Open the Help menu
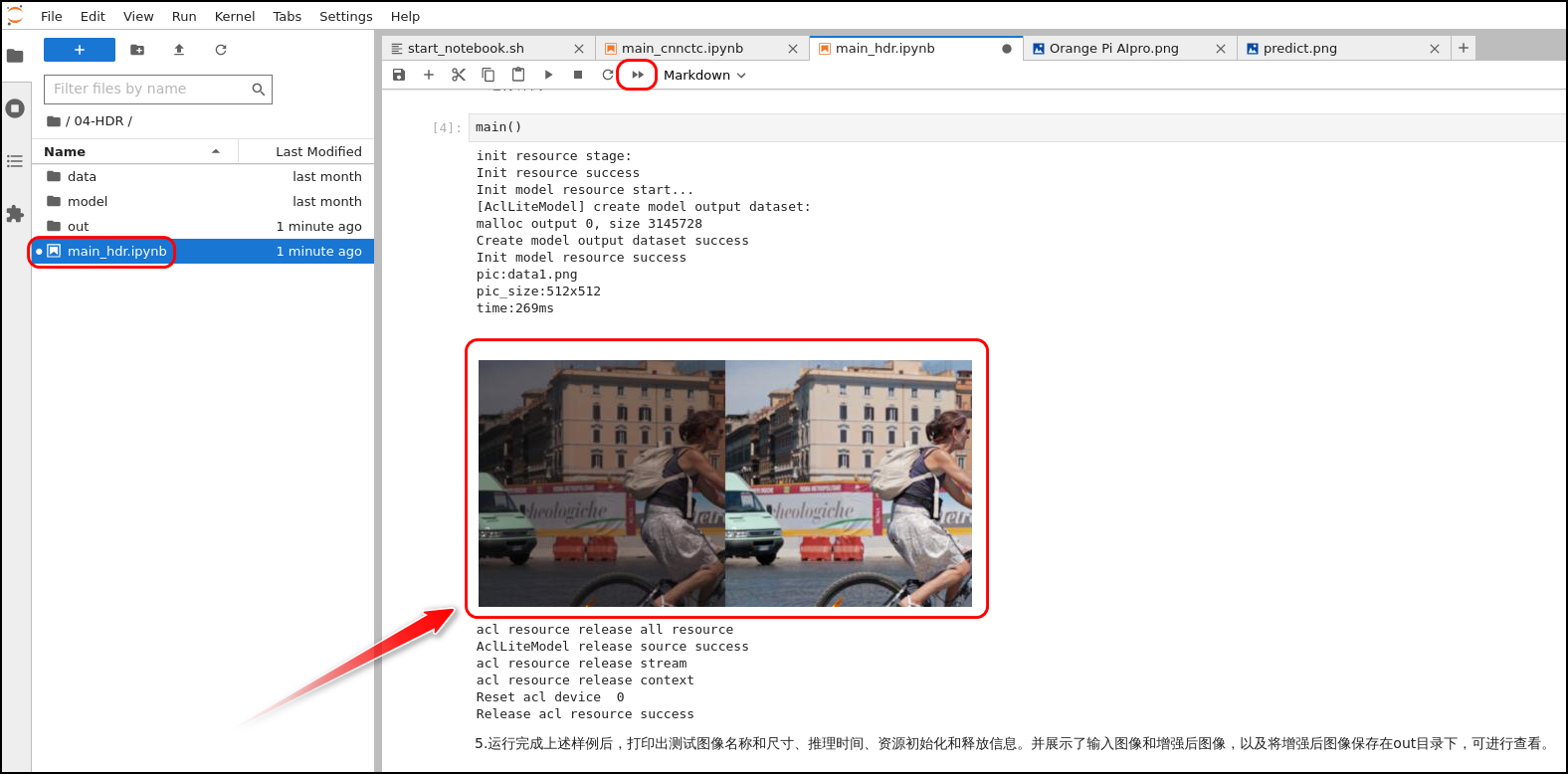This screenshot has width=1568, height=774. coord(405,16)
